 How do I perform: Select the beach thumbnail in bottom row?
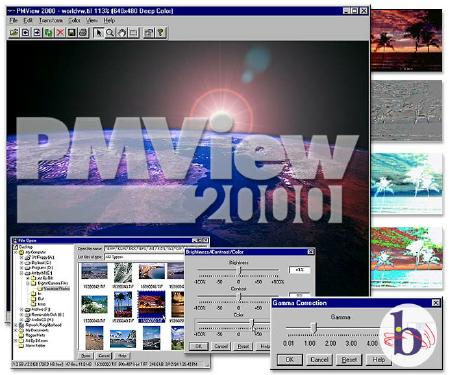94,337
